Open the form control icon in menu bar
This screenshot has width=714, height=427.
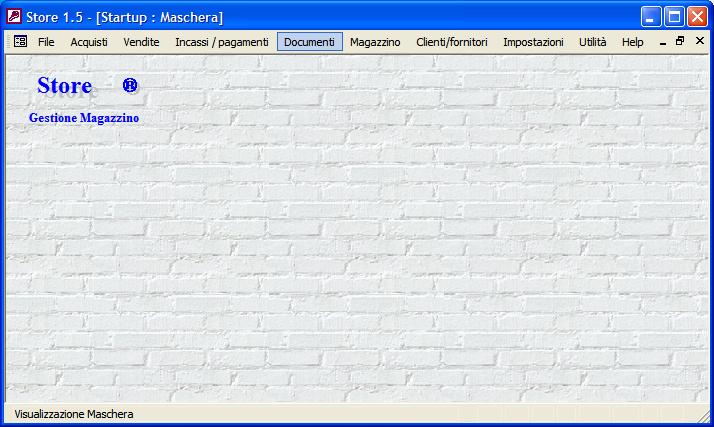click(20, 42)
